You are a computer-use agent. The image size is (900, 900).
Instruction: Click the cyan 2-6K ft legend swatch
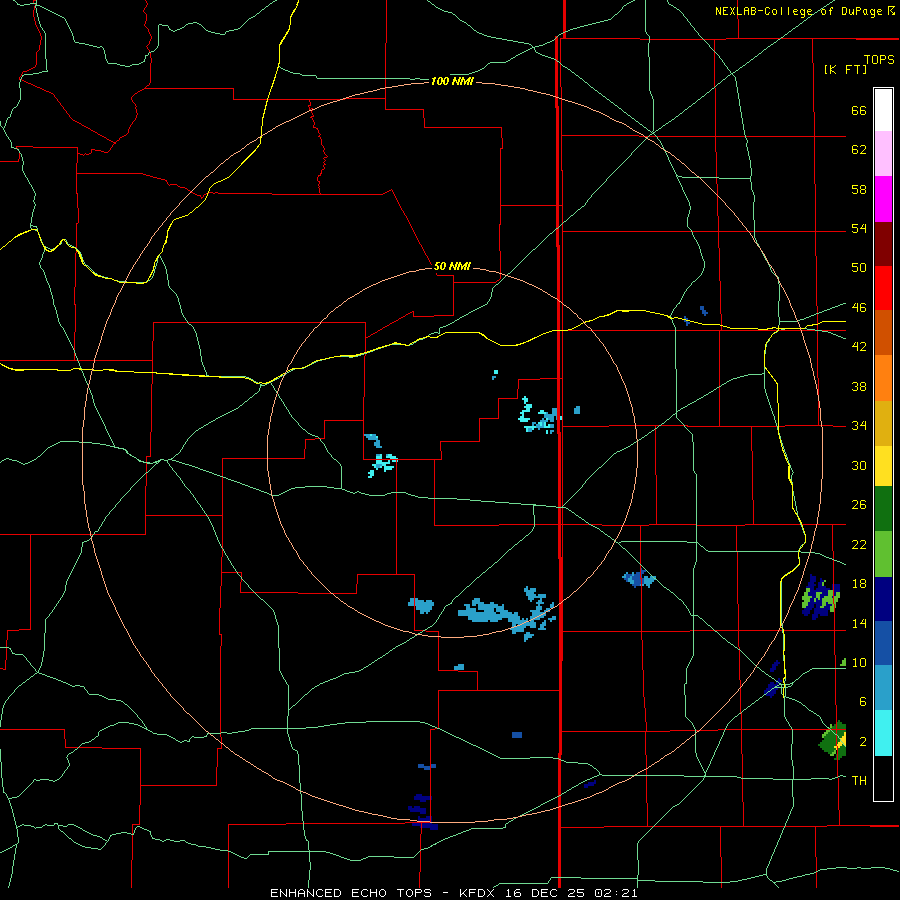pos(883,733)
